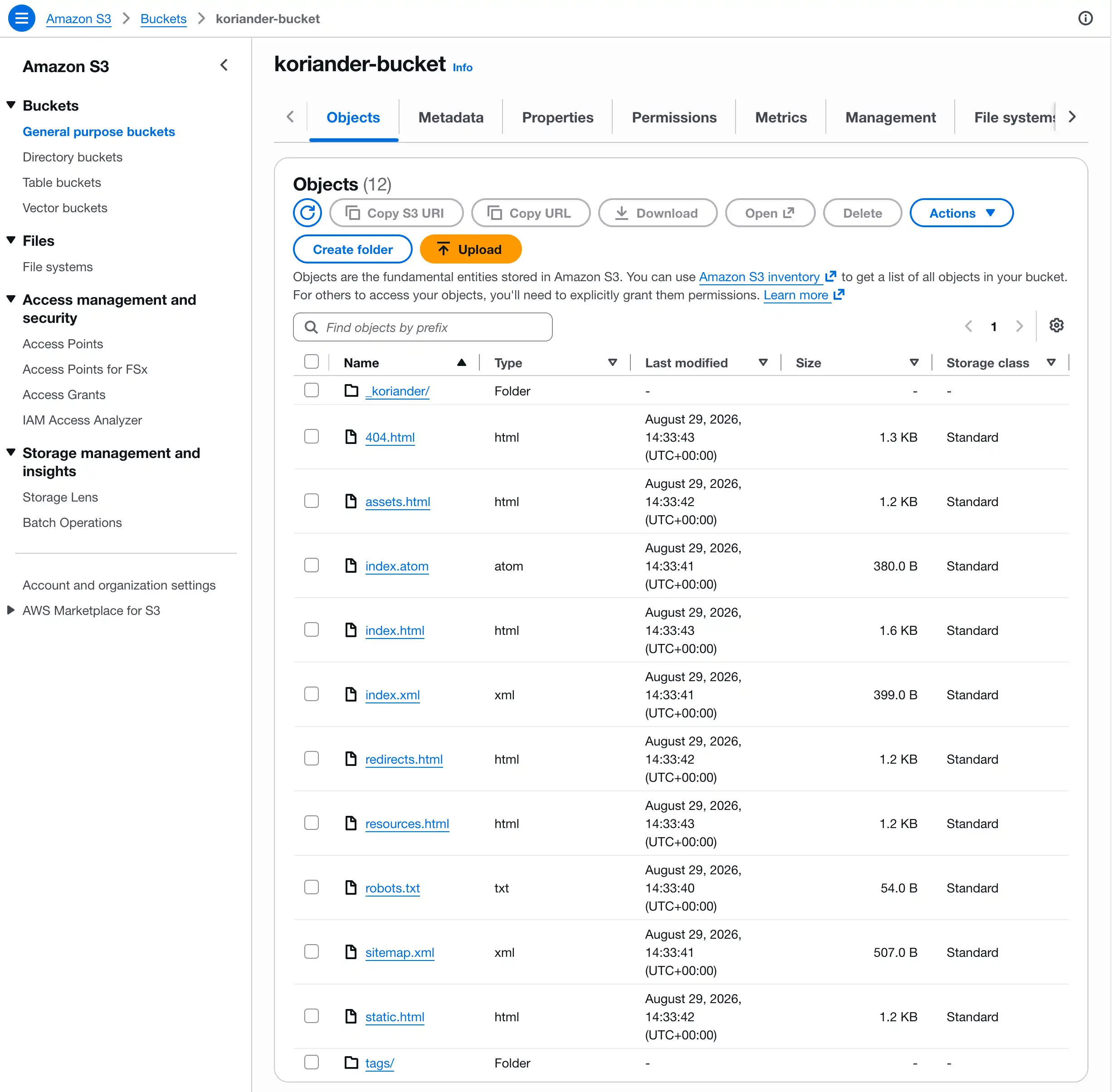Select the robots.txt checkbox
Image resolution: width=1112 pixels, height=1092 pixels.
click(x=312, y=887)
